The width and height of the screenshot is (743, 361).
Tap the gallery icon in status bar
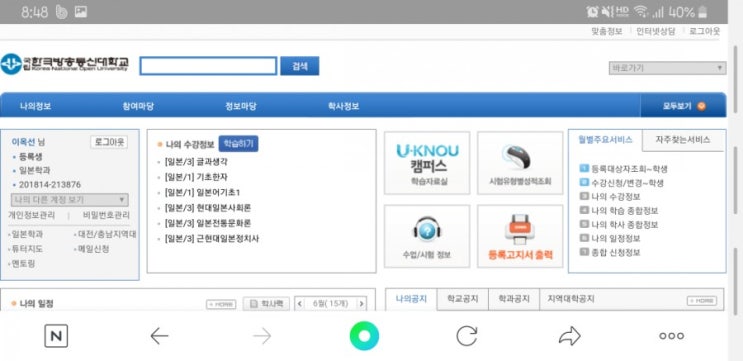81,12
